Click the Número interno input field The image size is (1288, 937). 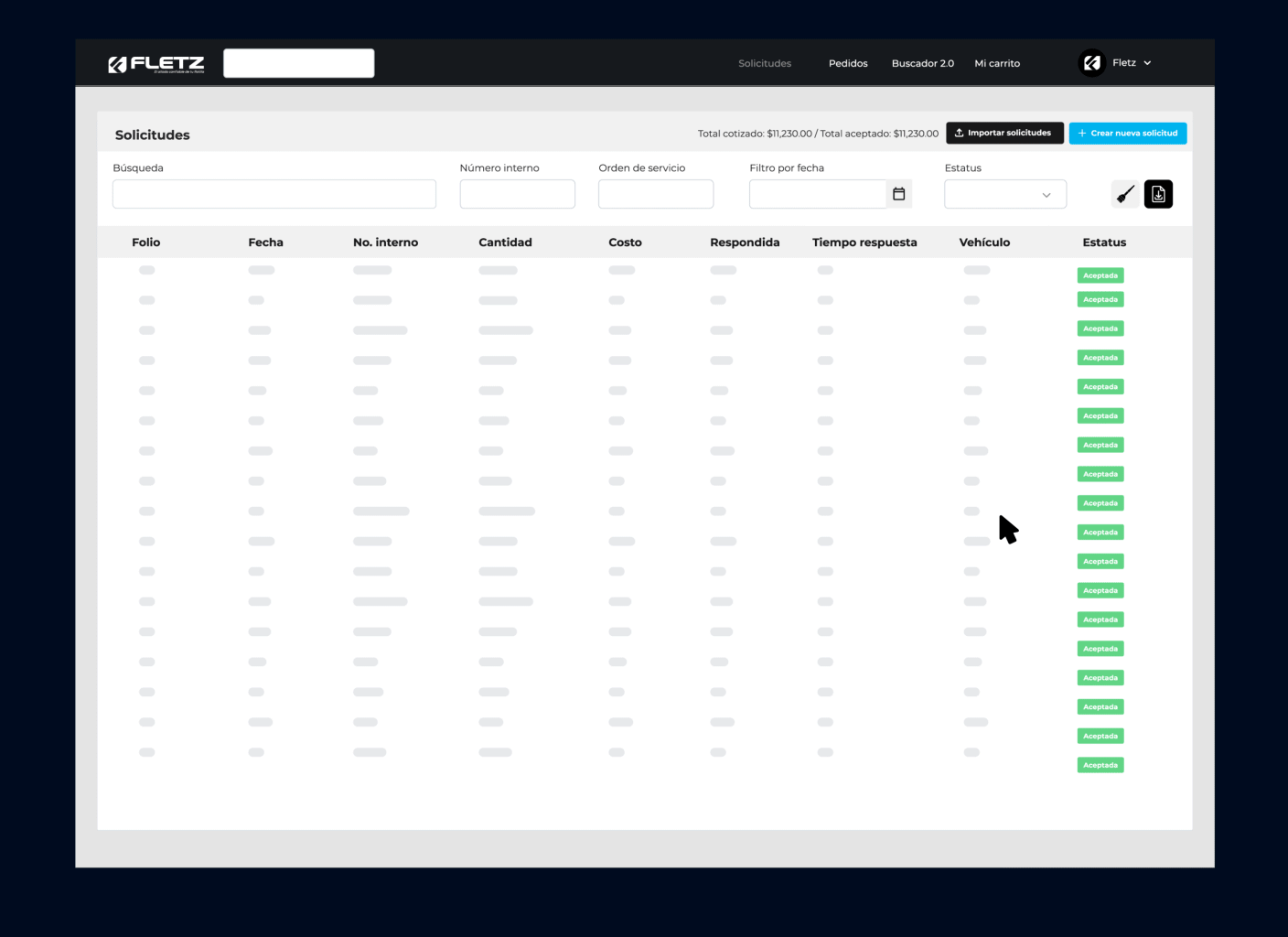coord(517,194)
